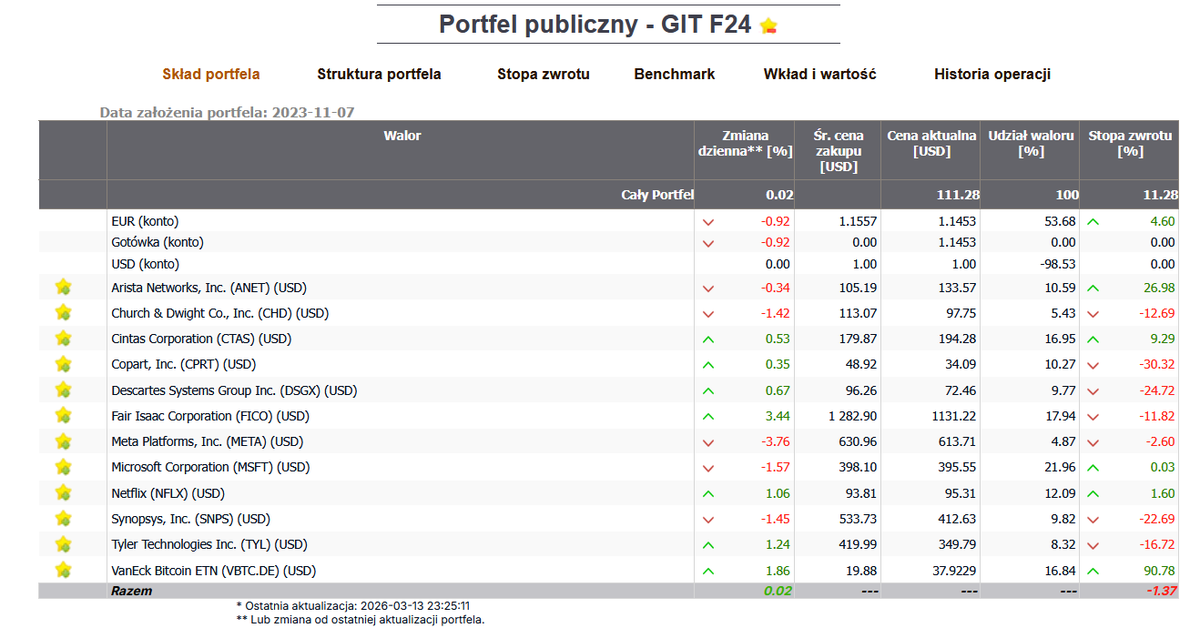Screen dimensions: 1200x628
Task: Open the Copart, Inc. (CPRT) security
Action: pyautogui.click(x=183, y=364)
